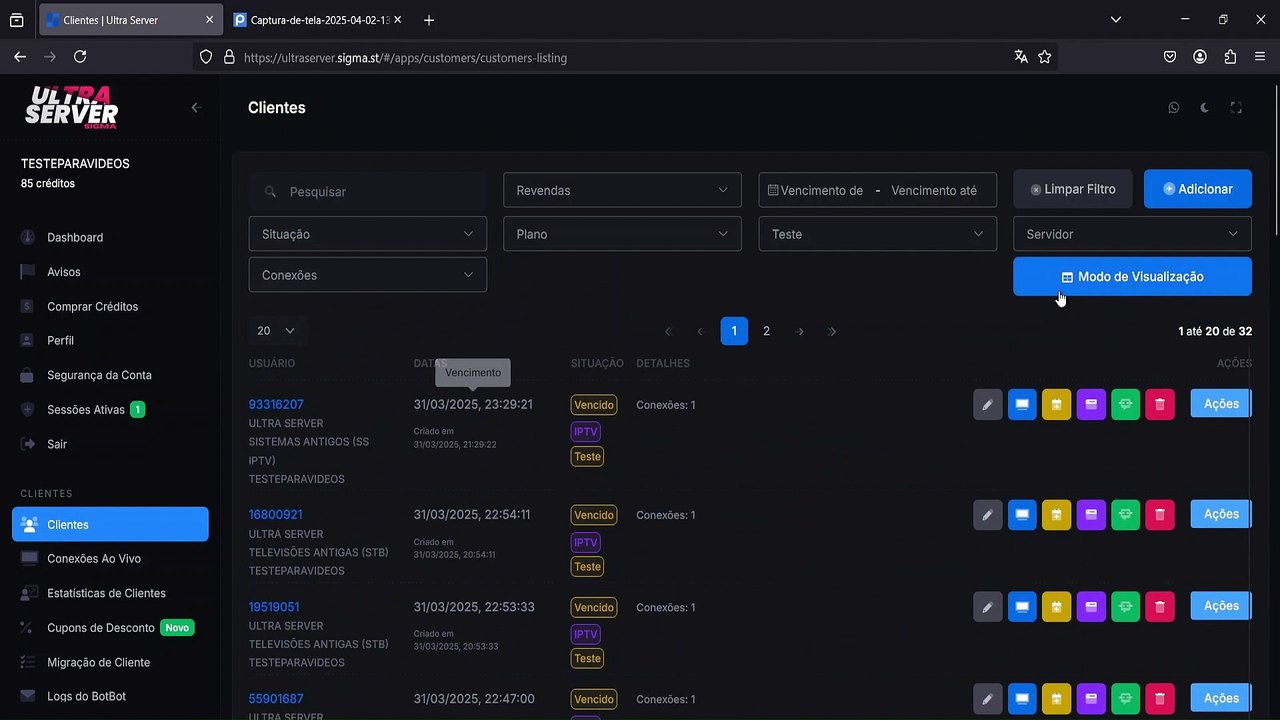Expand the Situação filter dropdown

(x=367, y=234)
